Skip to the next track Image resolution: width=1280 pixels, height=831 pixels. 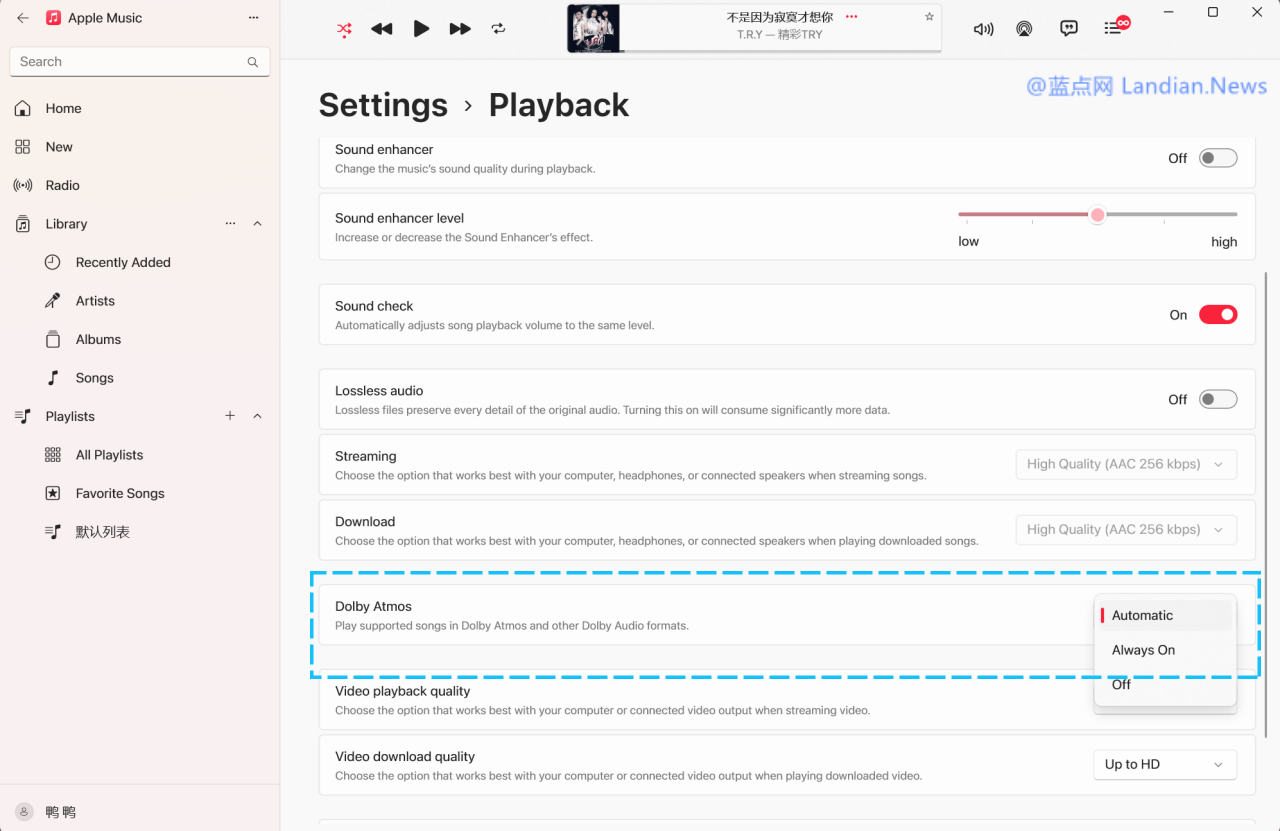(x=460, y=30)
